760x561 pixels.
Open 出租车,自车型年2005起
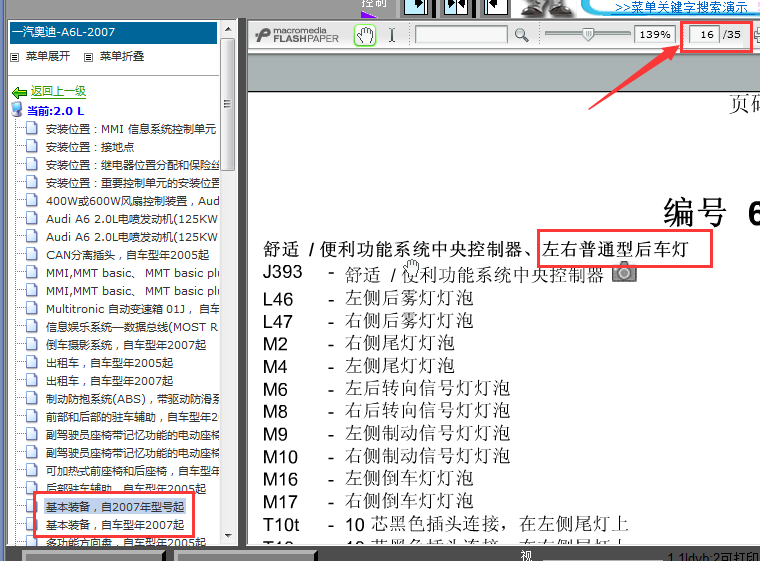tap(110, 363)
